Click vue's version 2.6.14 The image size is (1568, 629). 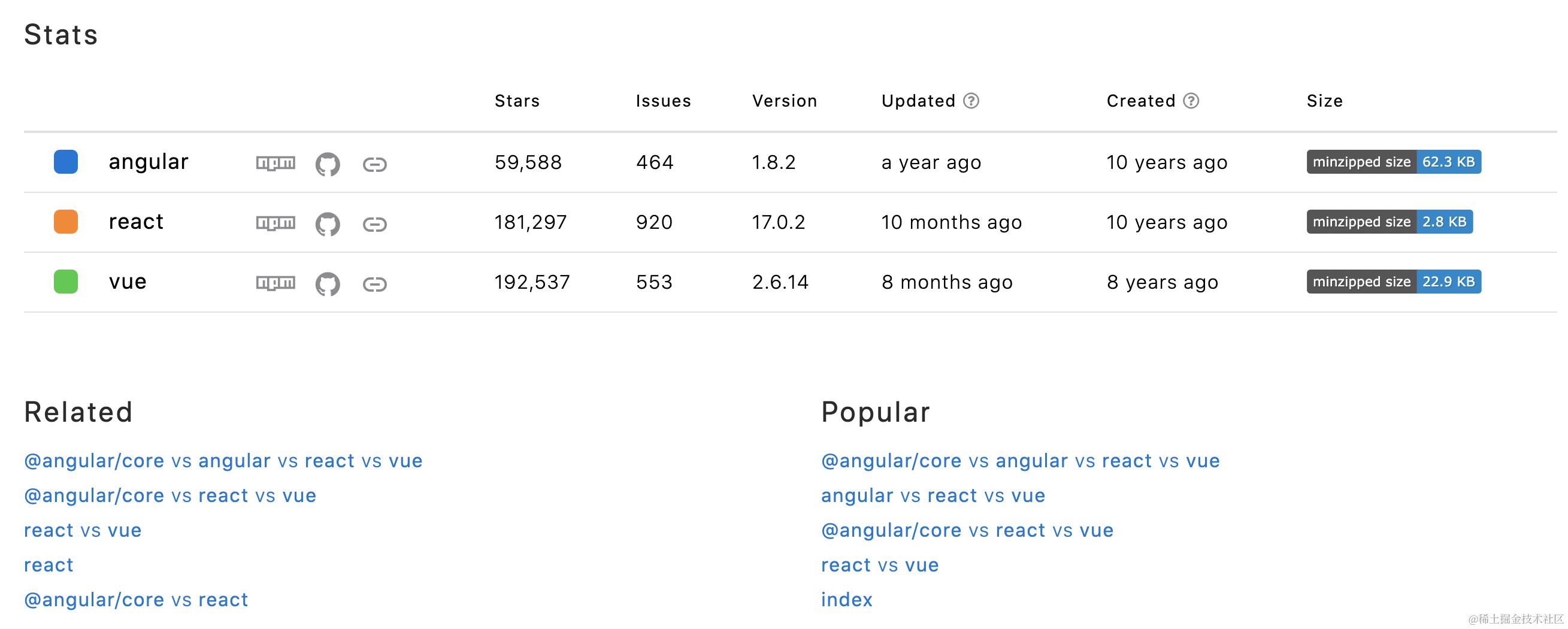click(x=780, y=282)
